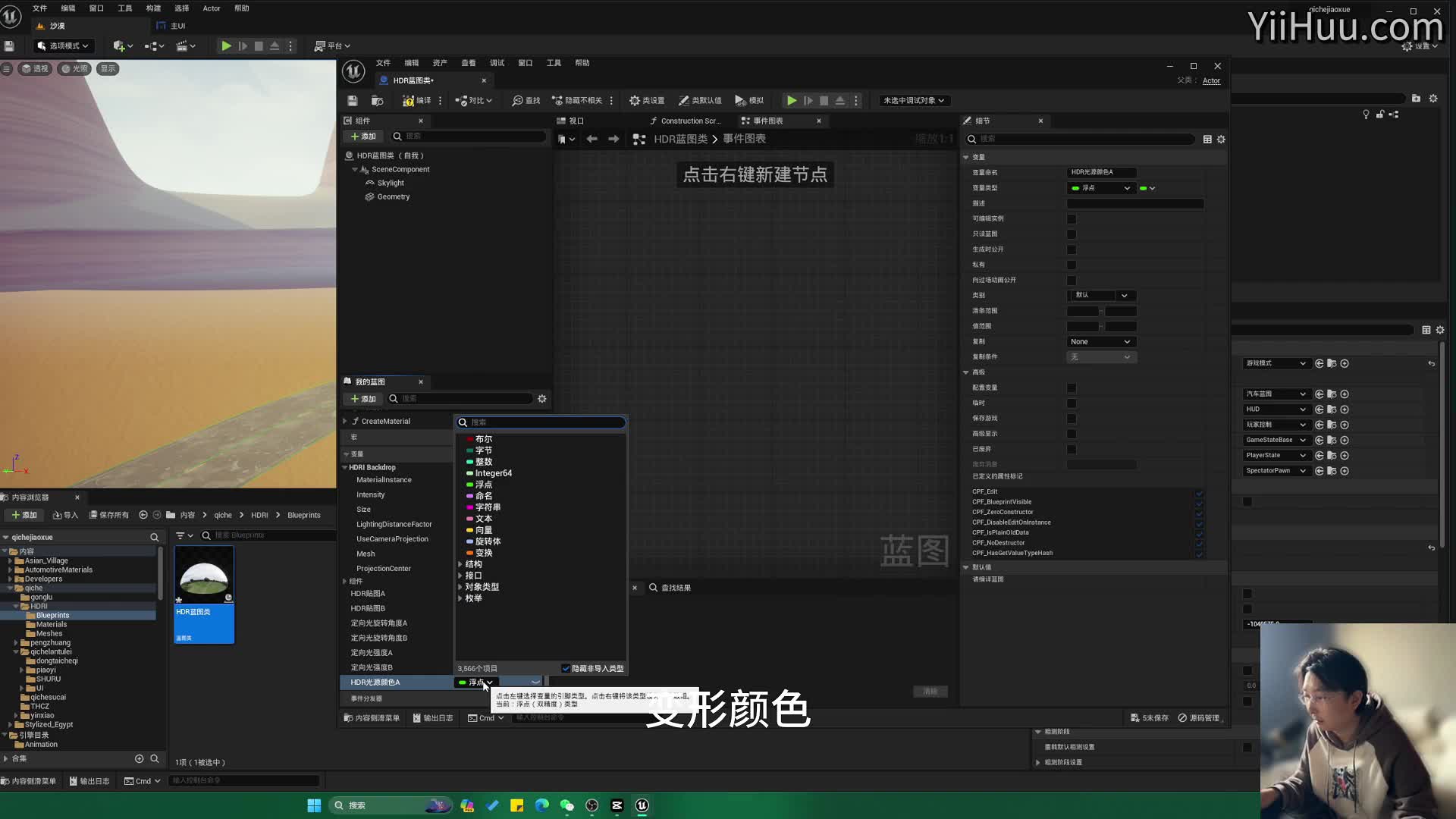Screen dimensions: 1456x819
Task: Expand the HDRI Backdrop tree item
Action: click(346, 467)
